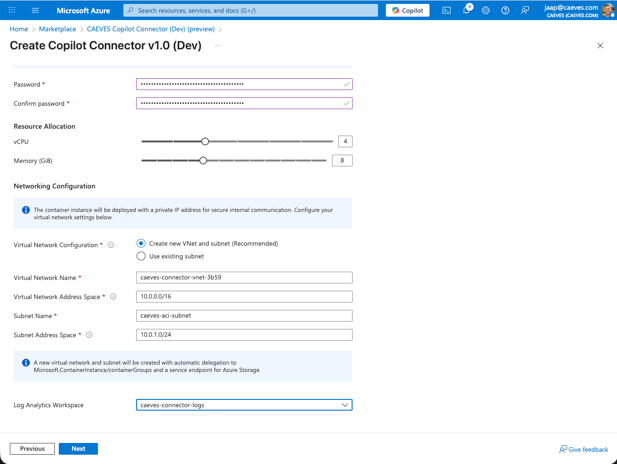Screen dimensions: 617x464
Task: Expand the Log Analytics Workspace dropdown
Action: click(x=244, y=405)
